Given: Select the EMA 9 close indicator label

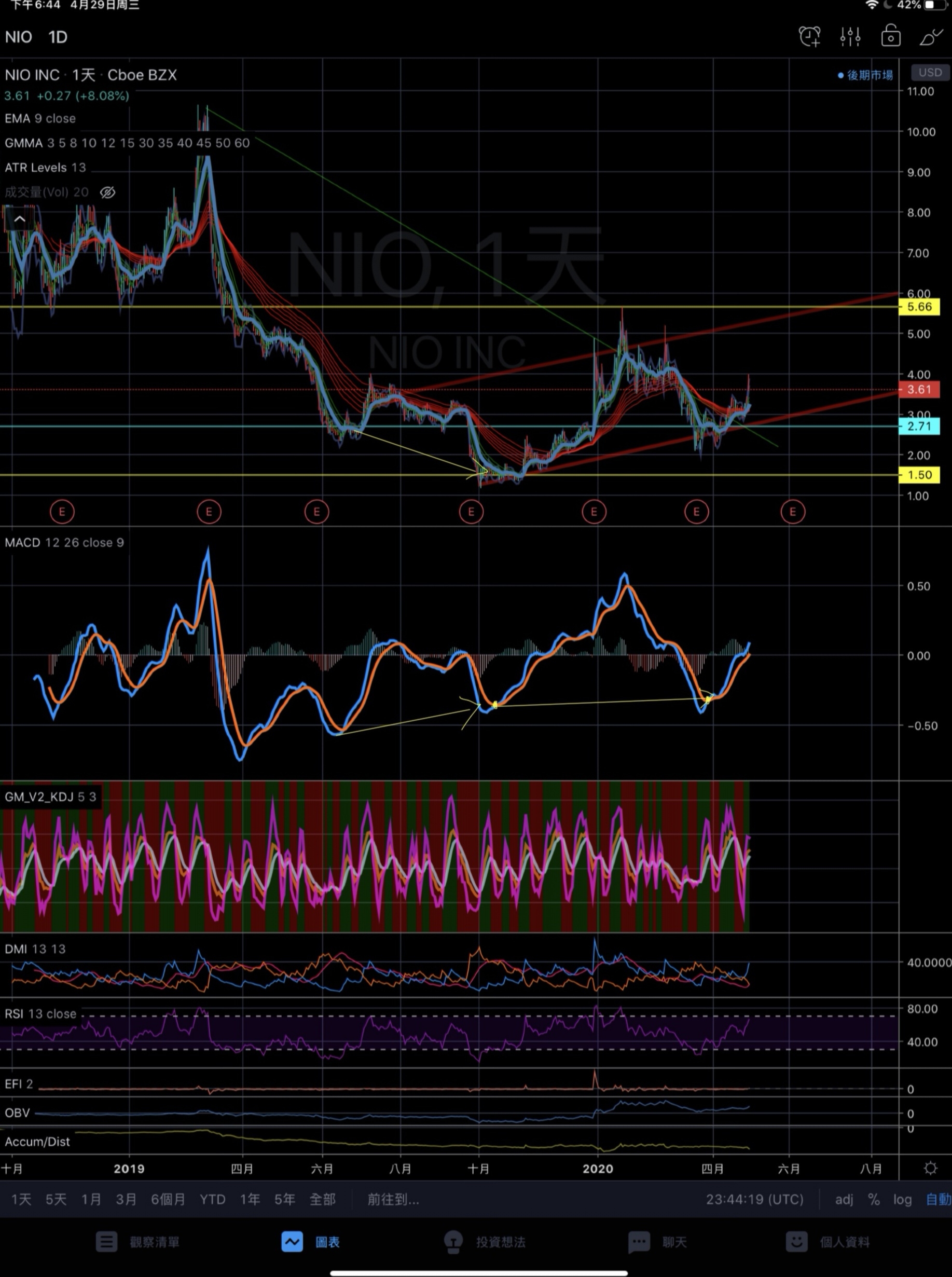Looking at the screenshot, I should coord(40,119).
